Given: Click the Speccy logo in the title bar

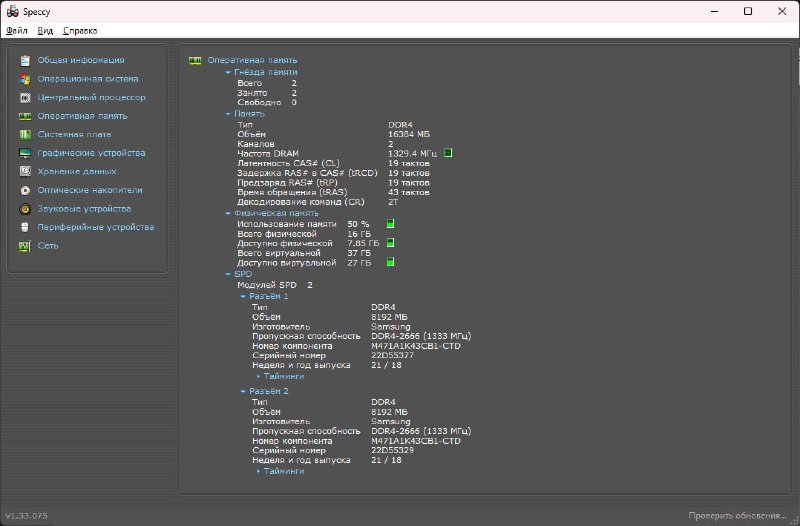Looking at the screenshot, I should [x=13, y=11].
